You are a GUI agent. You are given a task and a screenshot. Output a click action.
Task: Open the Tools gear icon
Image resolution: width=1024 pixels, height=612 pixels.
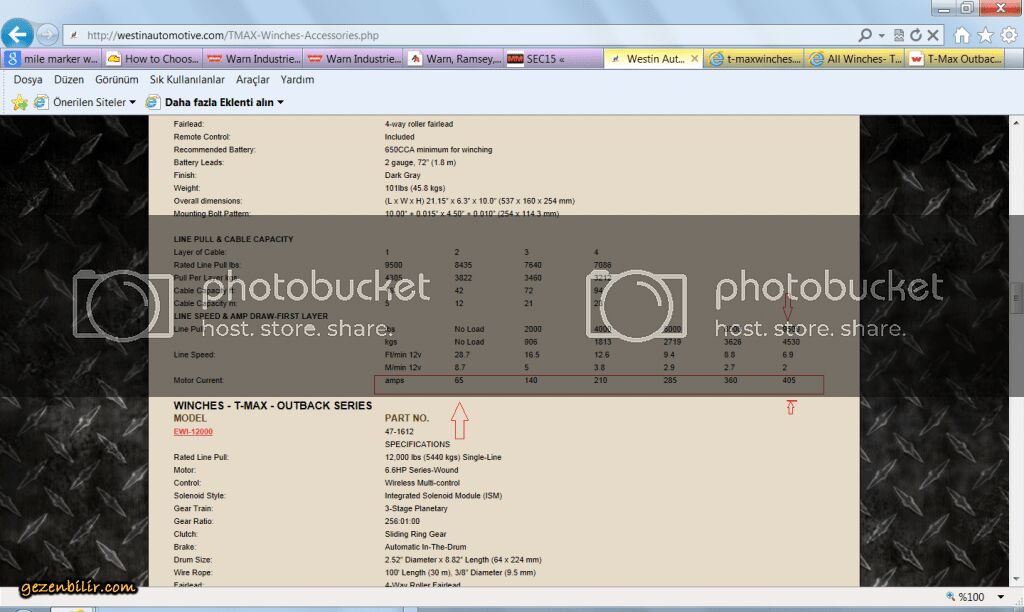tap(1008, 35)
